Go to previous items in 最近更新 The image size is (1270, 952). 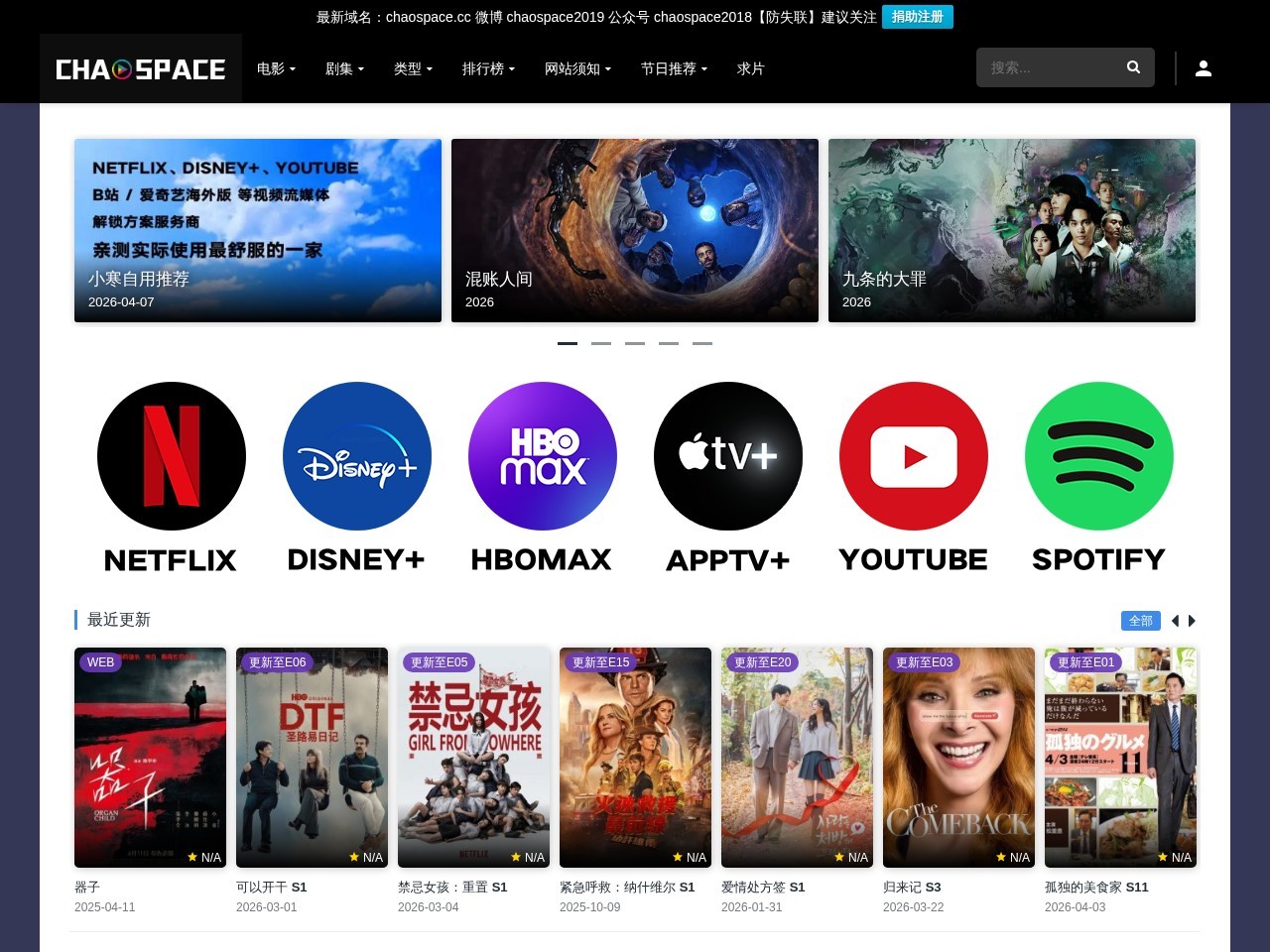(x=1175, y=621)
